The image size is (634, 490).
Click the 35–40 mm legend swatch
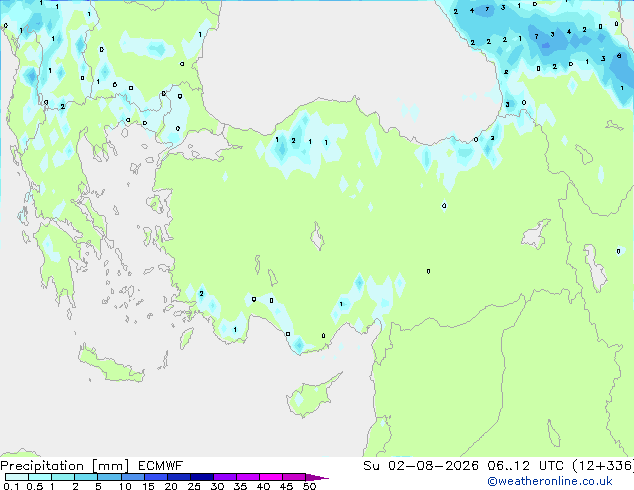point(248,477)
